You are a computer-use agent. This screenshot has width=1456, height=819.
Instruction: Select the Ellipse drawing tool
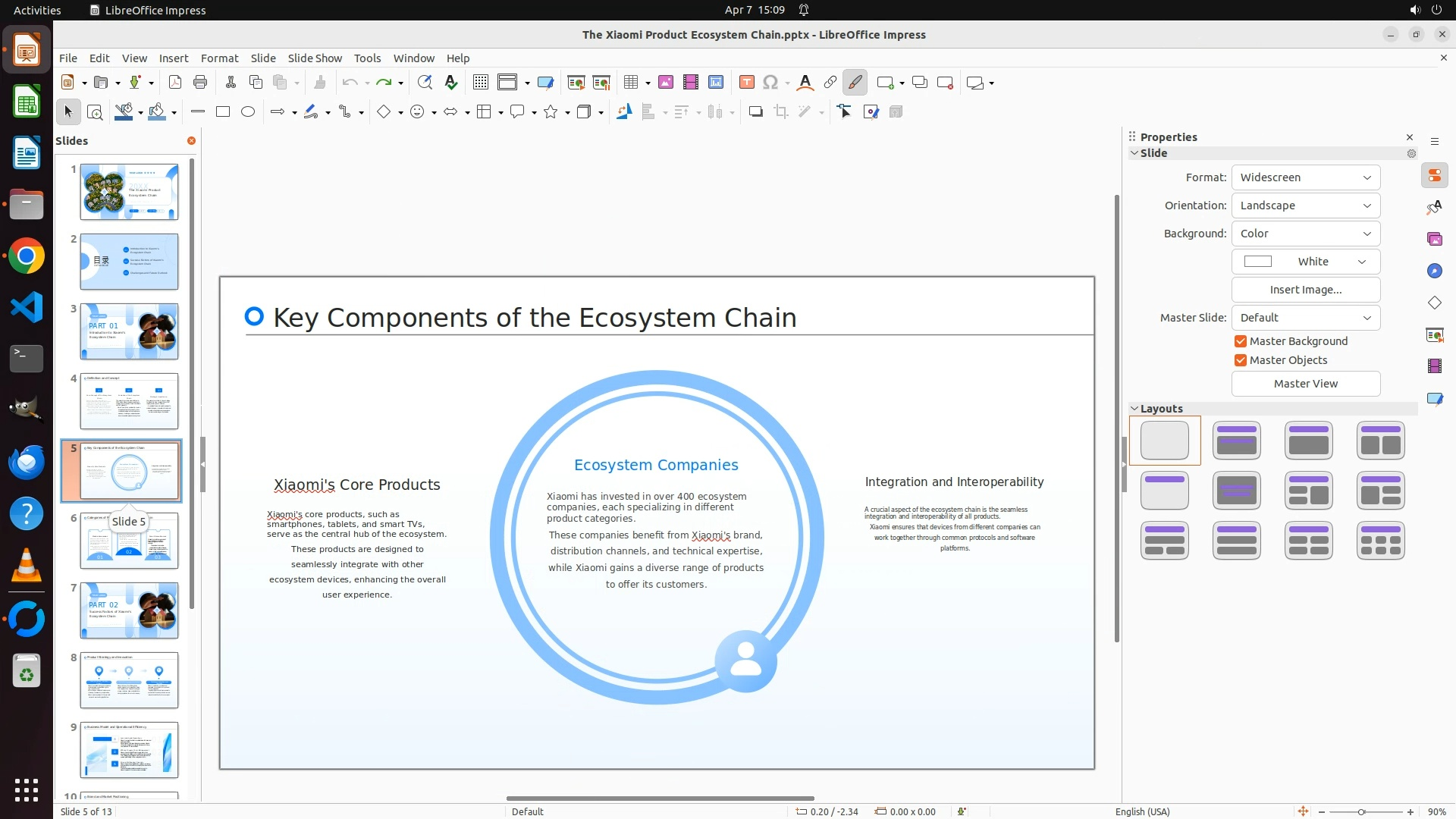(x=248, y=112)
